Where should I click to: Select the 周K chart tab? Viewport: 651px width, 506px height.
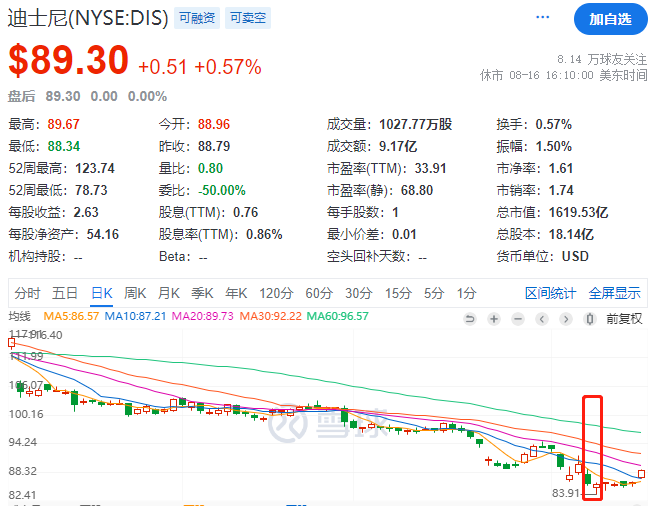pyautogui.click(x=135, y=293)
